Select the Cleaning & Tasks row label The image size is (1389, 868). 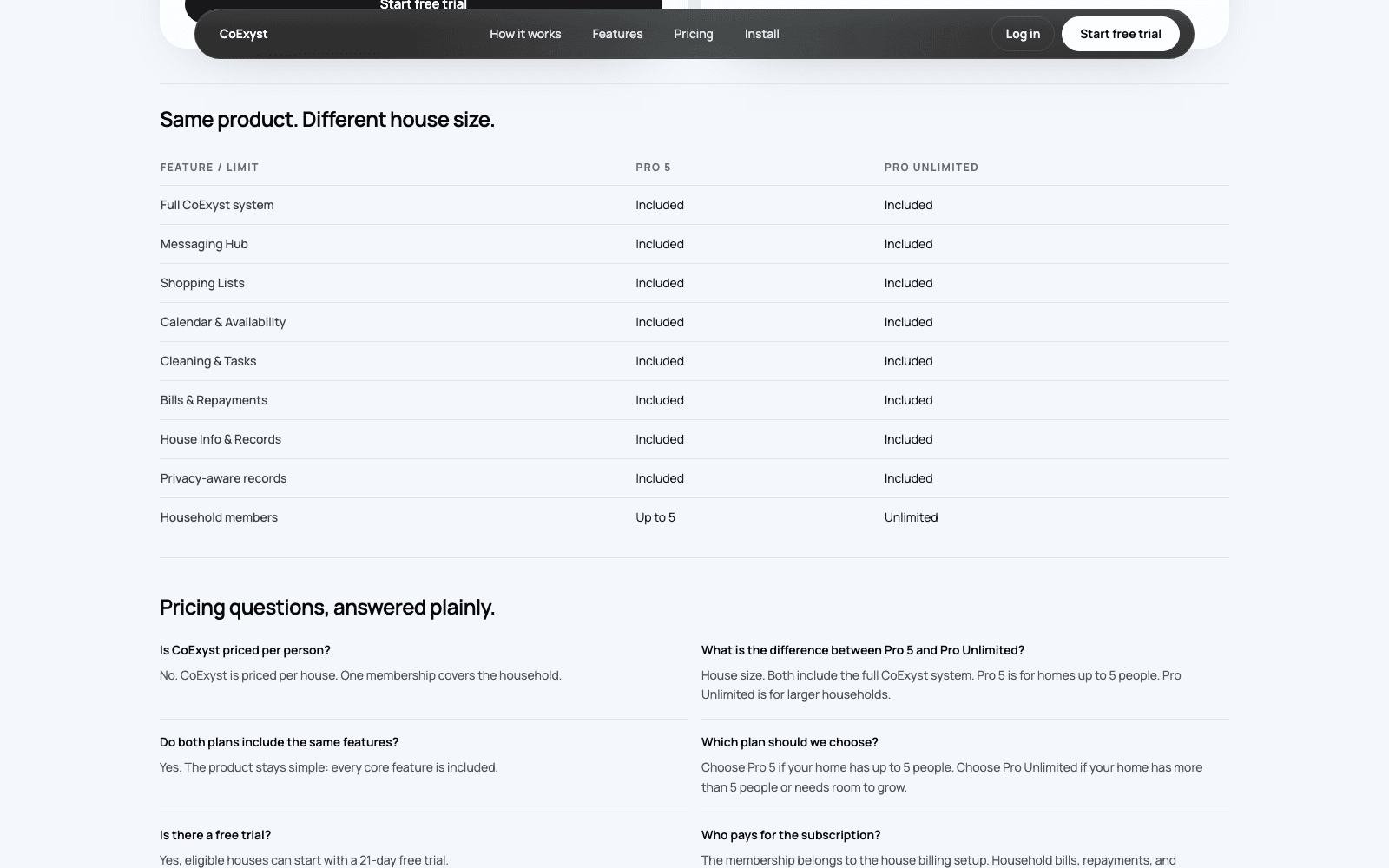point(208,361)
